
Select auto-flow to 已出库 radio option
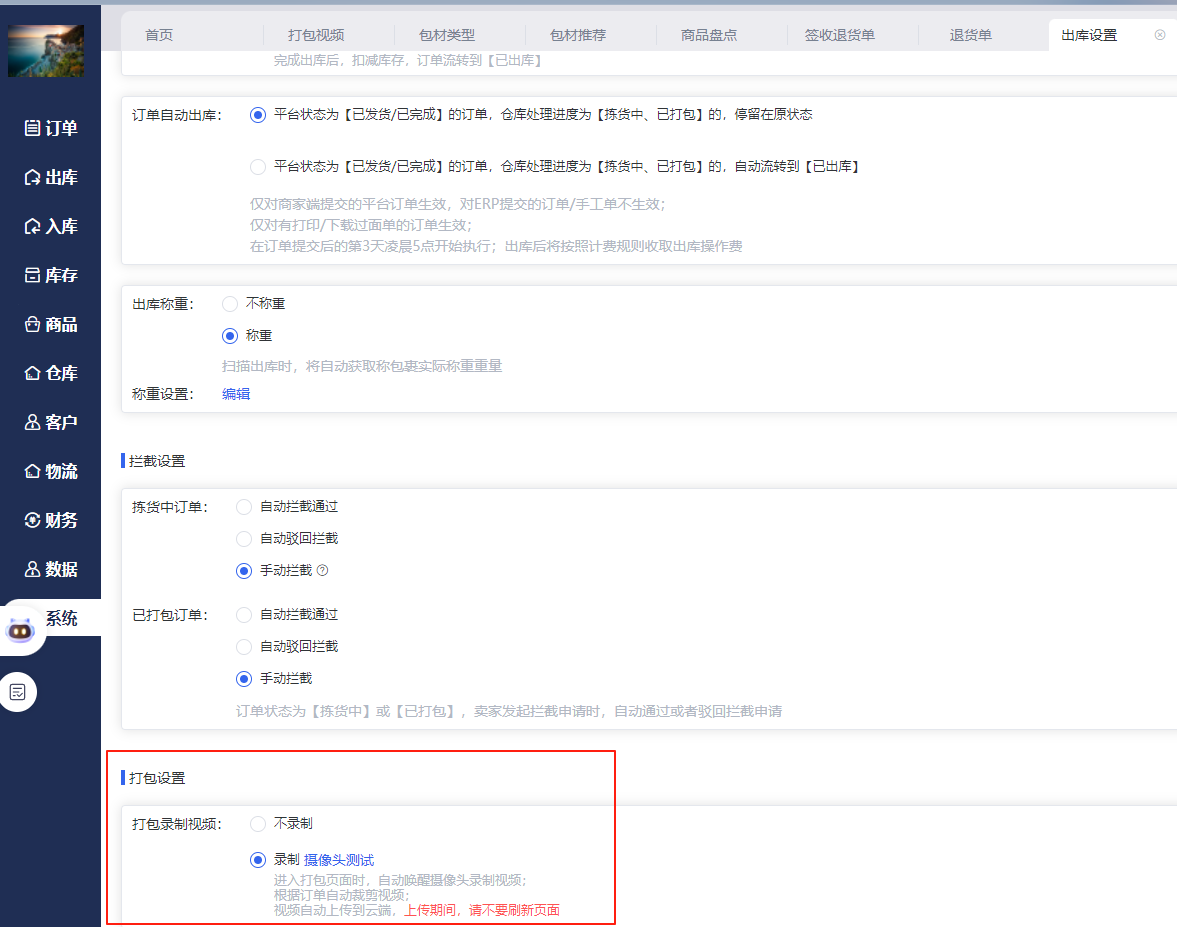pos(258,167)
